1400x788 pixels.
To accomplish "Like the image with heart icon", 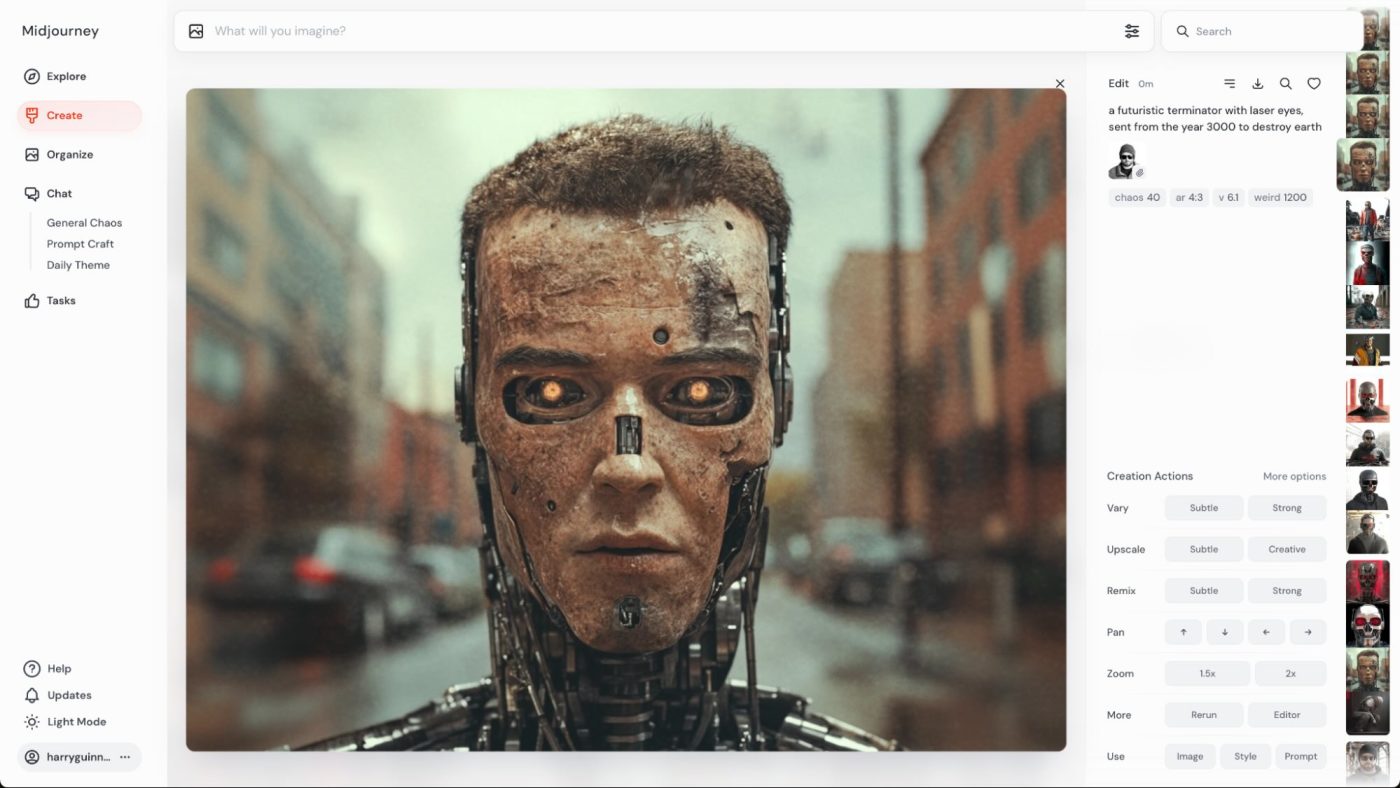I will pyautogui.click(x=1314, y=84).
